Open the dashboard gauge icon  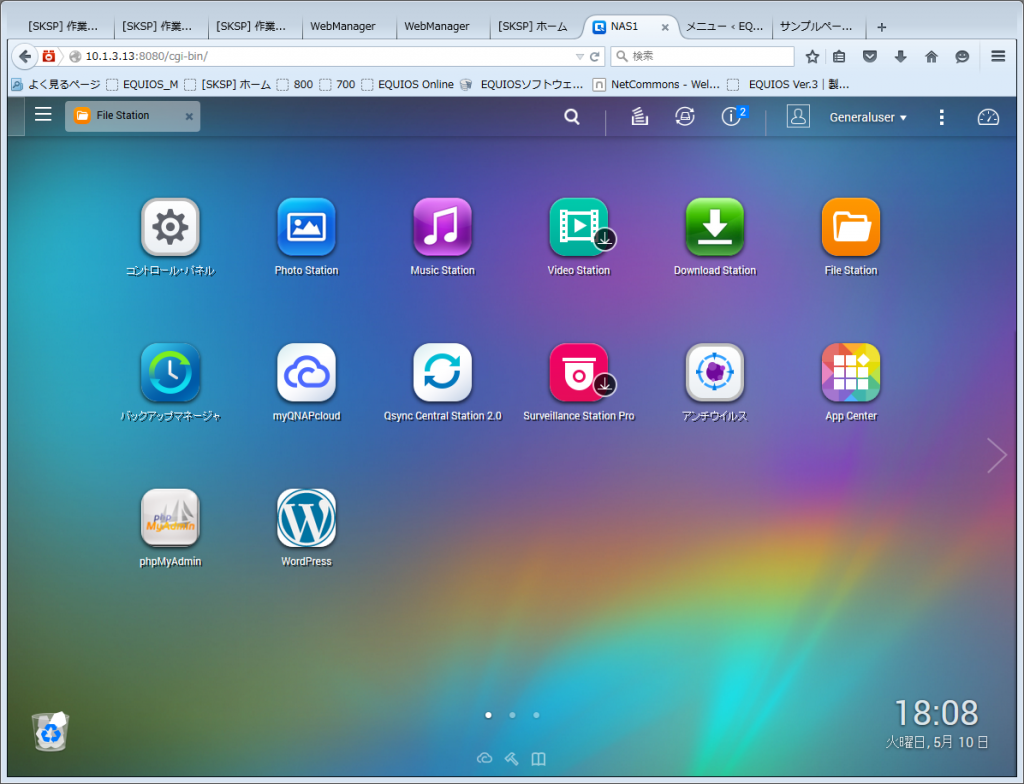(988, 117)
